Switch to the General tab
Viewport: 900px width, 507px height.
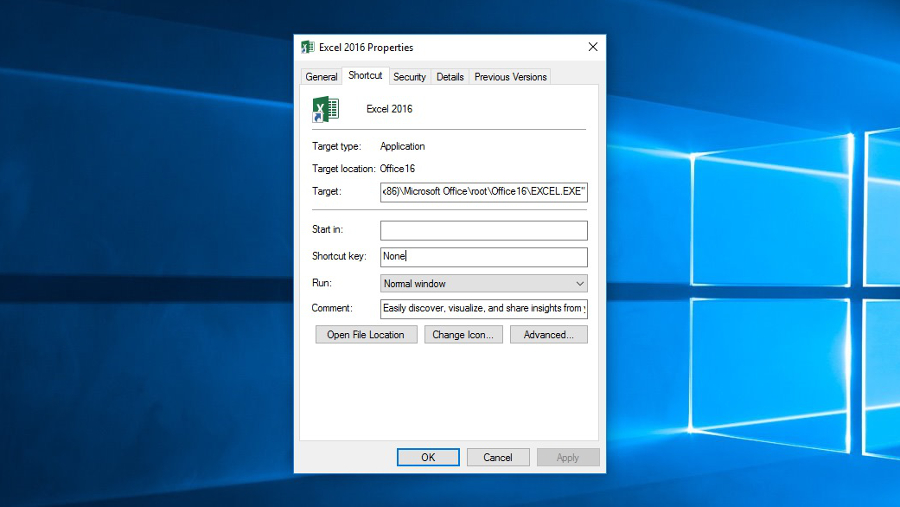321,76
